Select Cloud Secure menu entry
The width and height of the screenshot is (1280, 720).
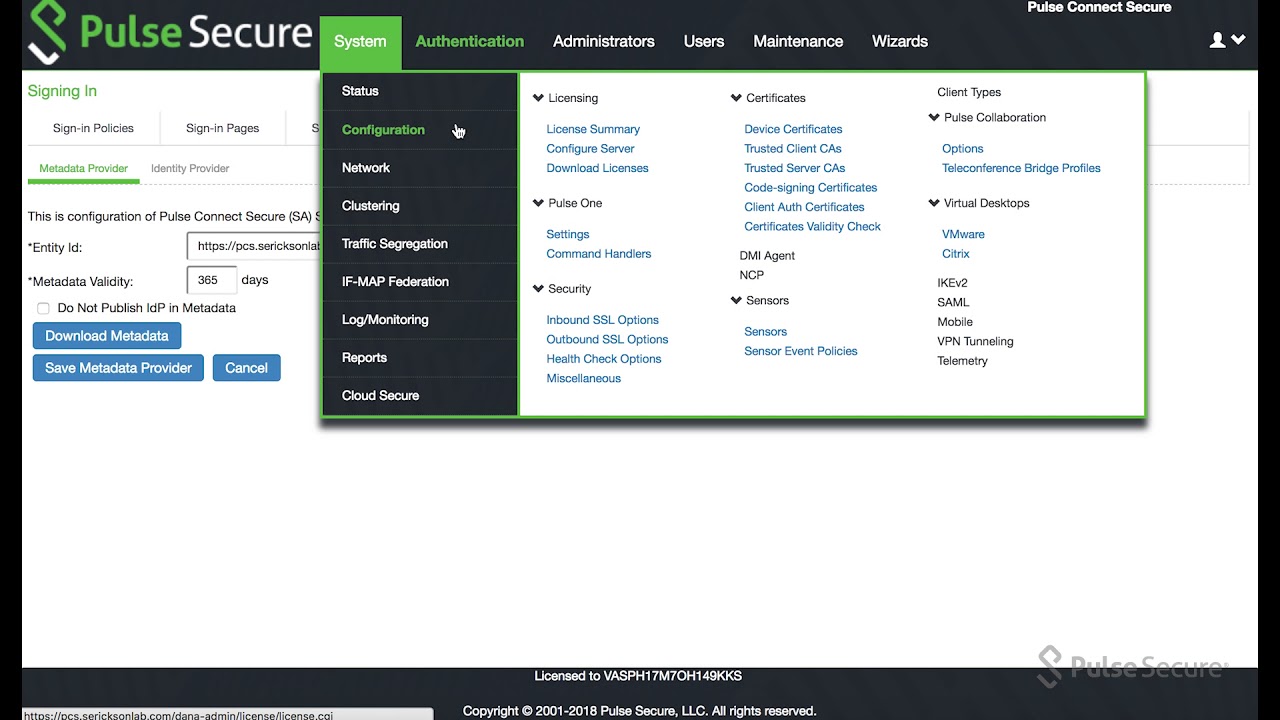(x=420, y=396)
